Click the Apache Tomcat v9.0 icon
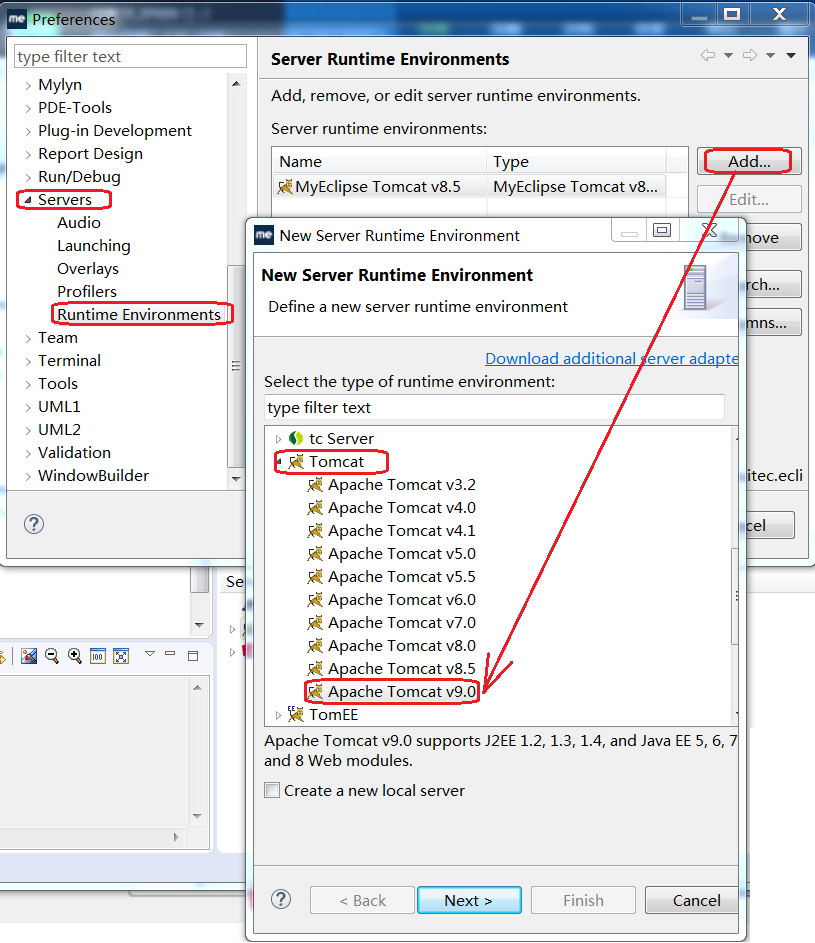Viewport: 815px width, 943px height. tap(315, 692)
